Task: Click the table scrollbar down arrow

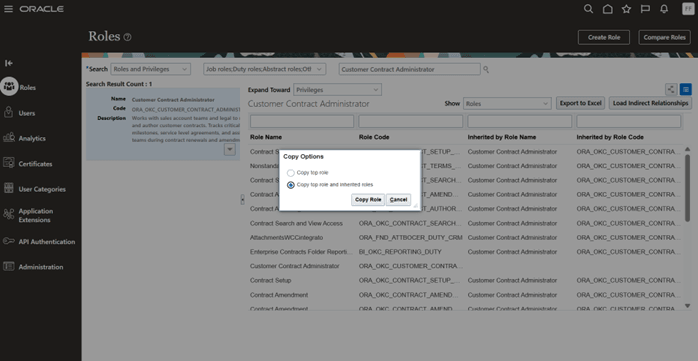Action: (x=687, y=305)
